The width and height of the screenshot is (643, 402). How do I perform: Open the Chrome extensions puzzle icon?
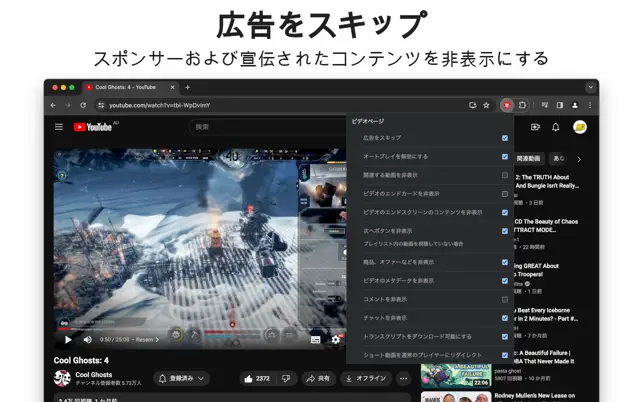click(522, 105)
